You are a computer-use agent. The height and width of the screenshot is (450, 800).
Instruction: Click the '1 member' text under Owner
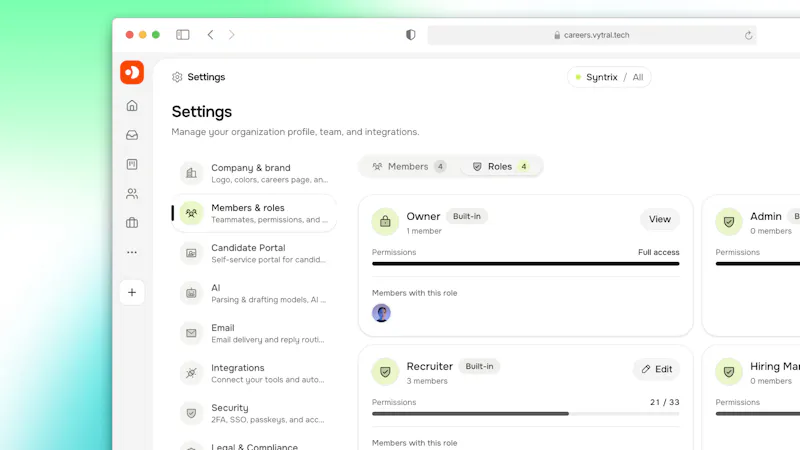[424, 231]
